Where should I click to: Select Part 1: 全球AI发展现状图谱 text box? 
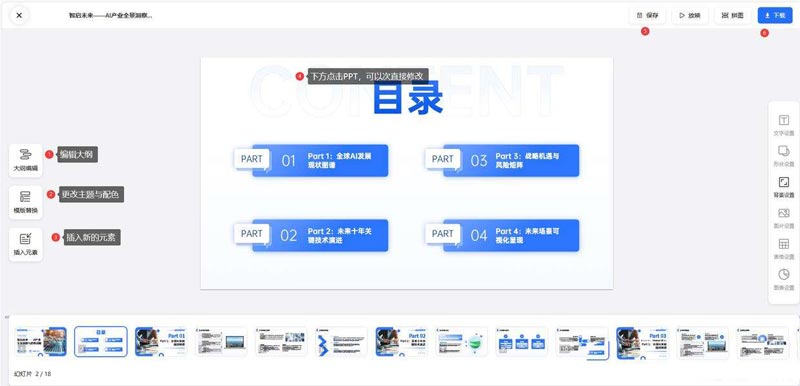click(x=340, y=161)
